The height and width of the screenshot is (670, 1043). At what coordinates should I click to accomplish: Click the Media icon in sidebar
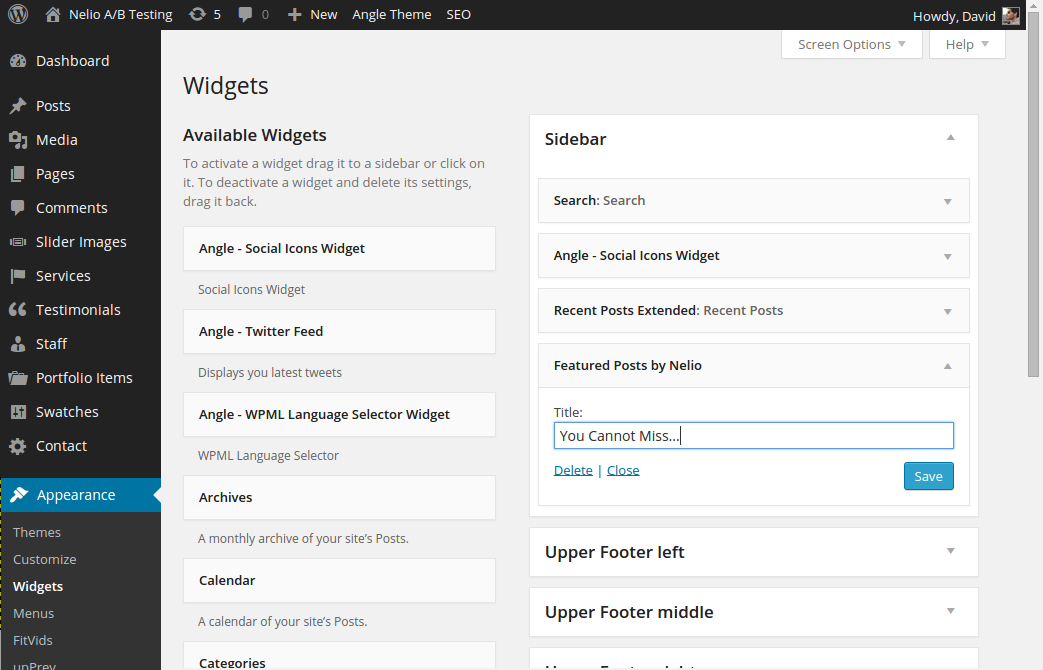(18, 140)
